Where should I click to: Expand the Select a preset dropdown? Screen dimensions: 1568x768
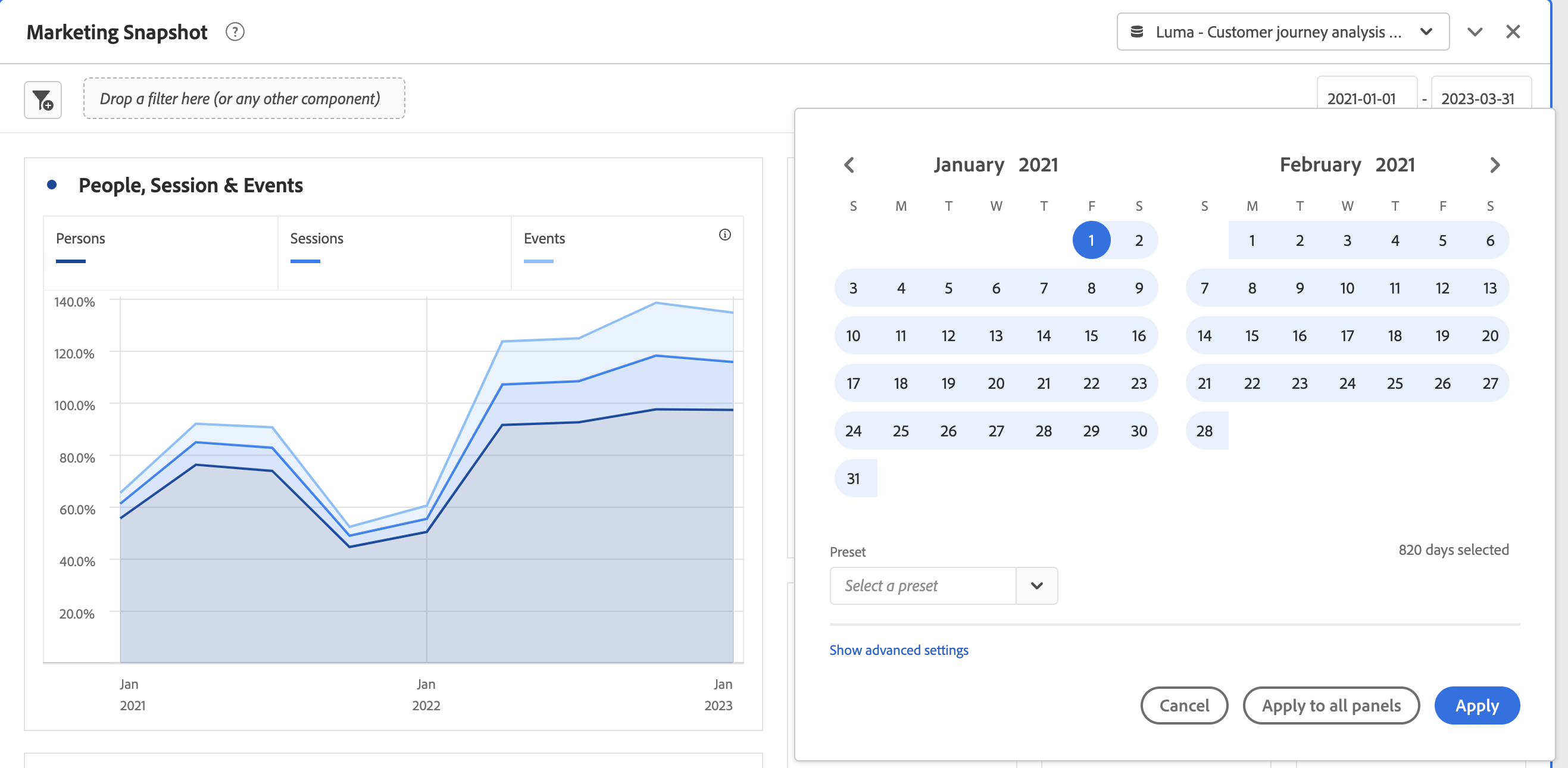coord(1036,585)
